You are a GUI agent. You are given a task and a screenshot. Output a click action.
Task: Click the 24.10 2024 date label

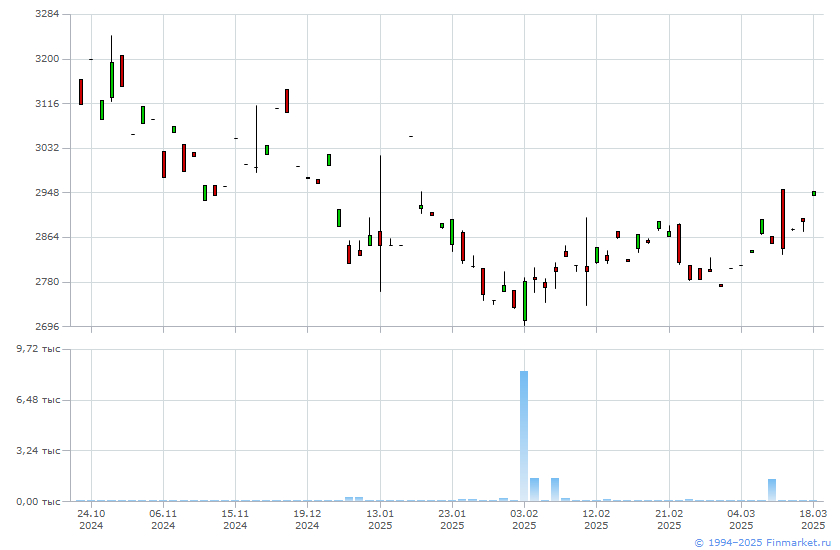click(x=91, y=518)
